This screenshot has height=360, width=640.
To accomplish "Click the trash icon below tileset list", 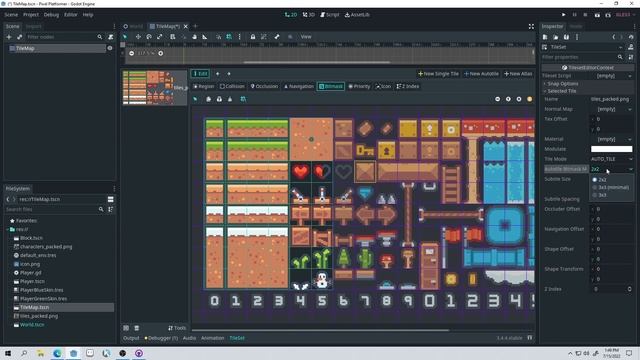I will pyautogui.click(x=137, y=328).
